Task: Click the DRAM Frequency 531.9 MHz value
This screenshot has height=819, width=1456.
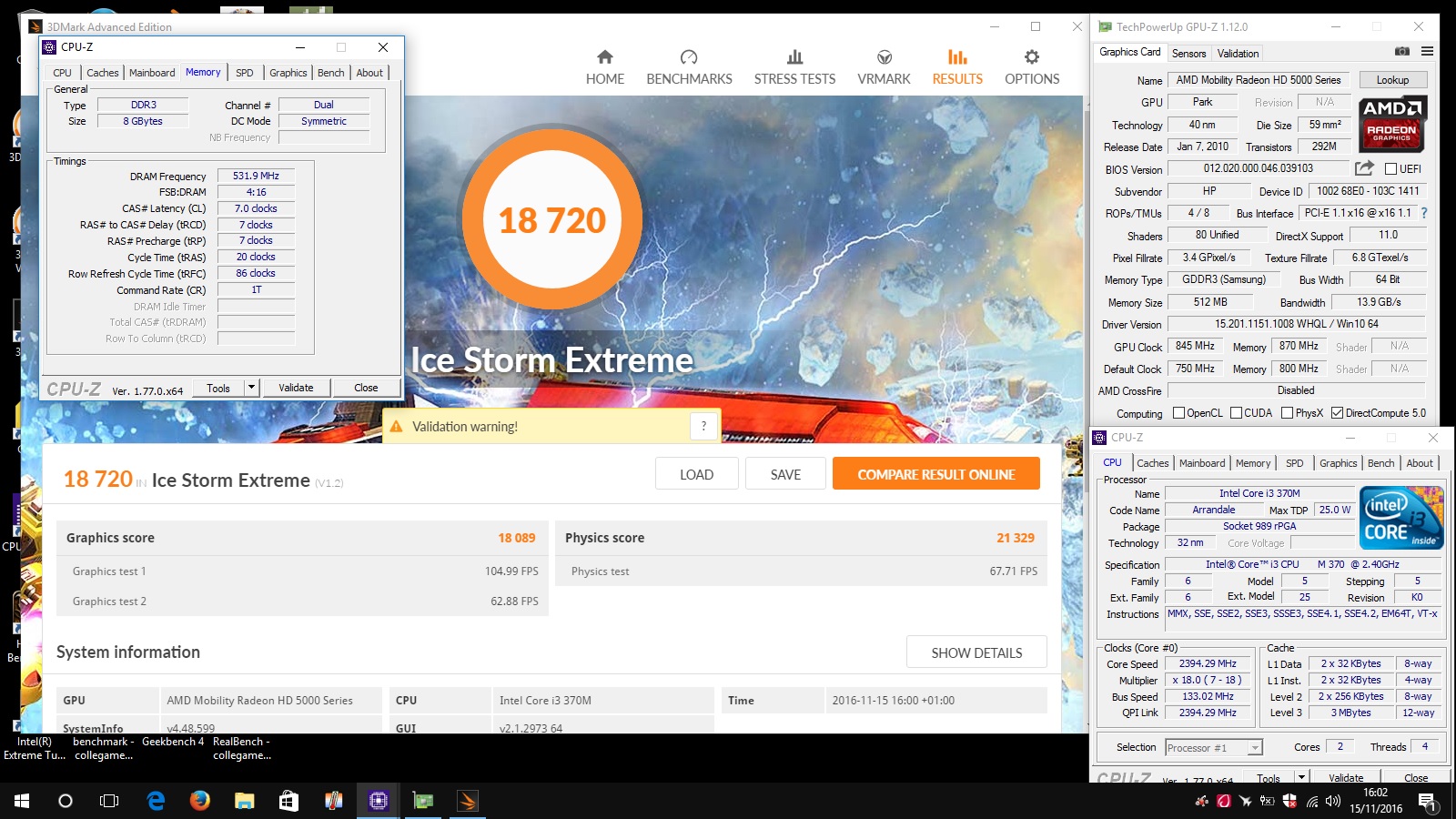Action: coord(256,177)
